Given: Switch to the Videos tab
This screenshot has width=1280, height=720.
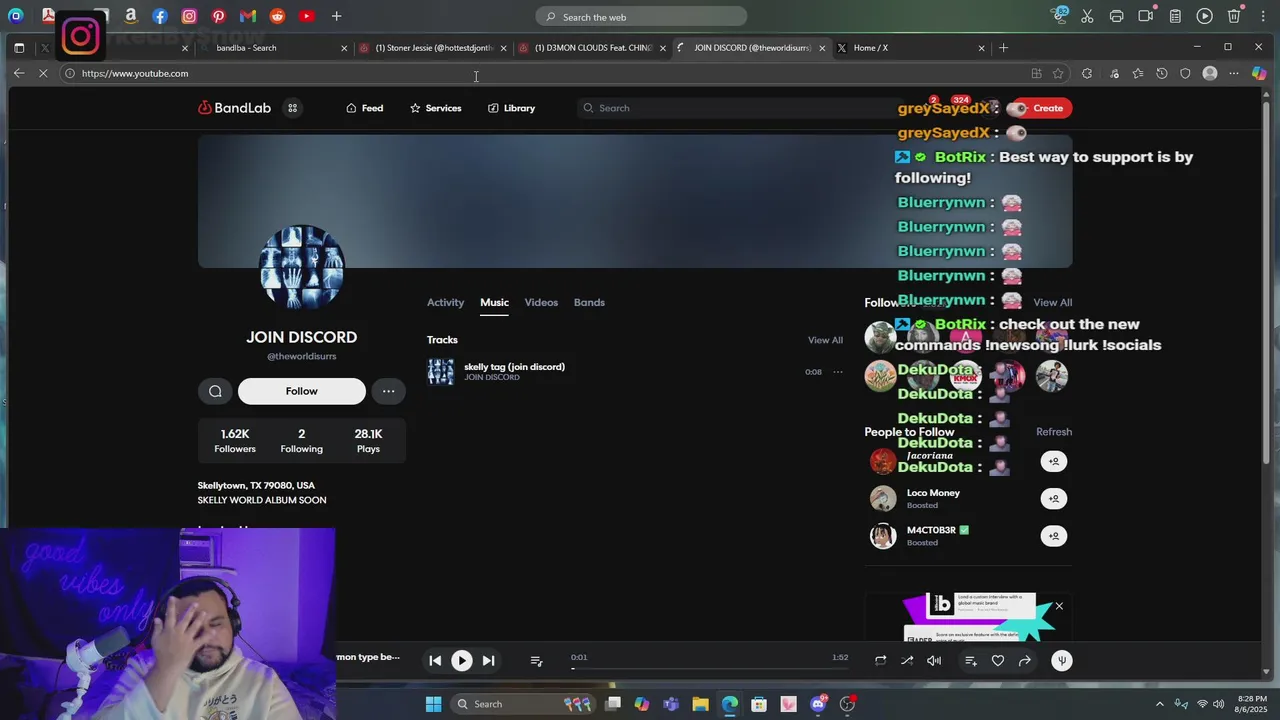Looking at the screenshot, I should 541,302.
